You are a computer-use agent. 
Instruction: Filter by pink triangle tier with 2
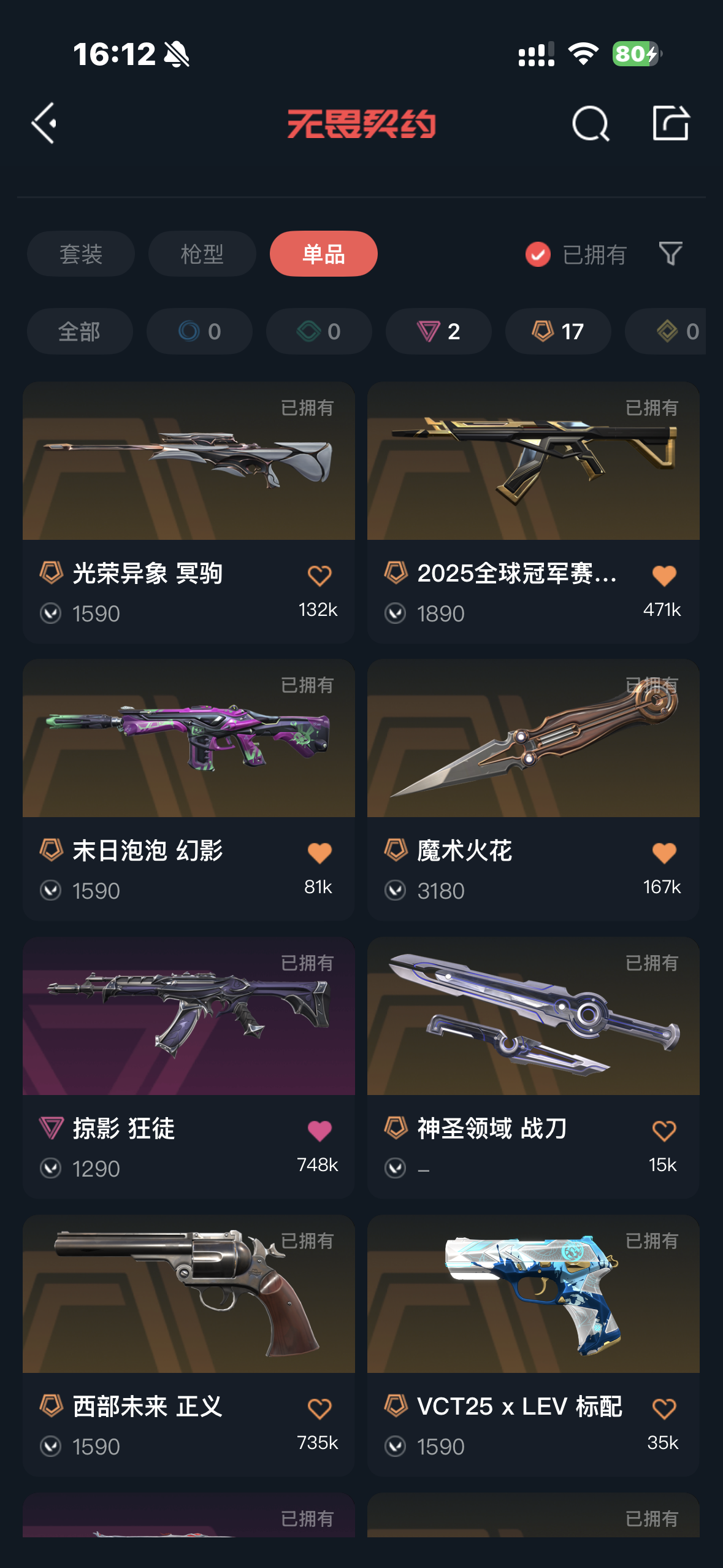point(438,331)
